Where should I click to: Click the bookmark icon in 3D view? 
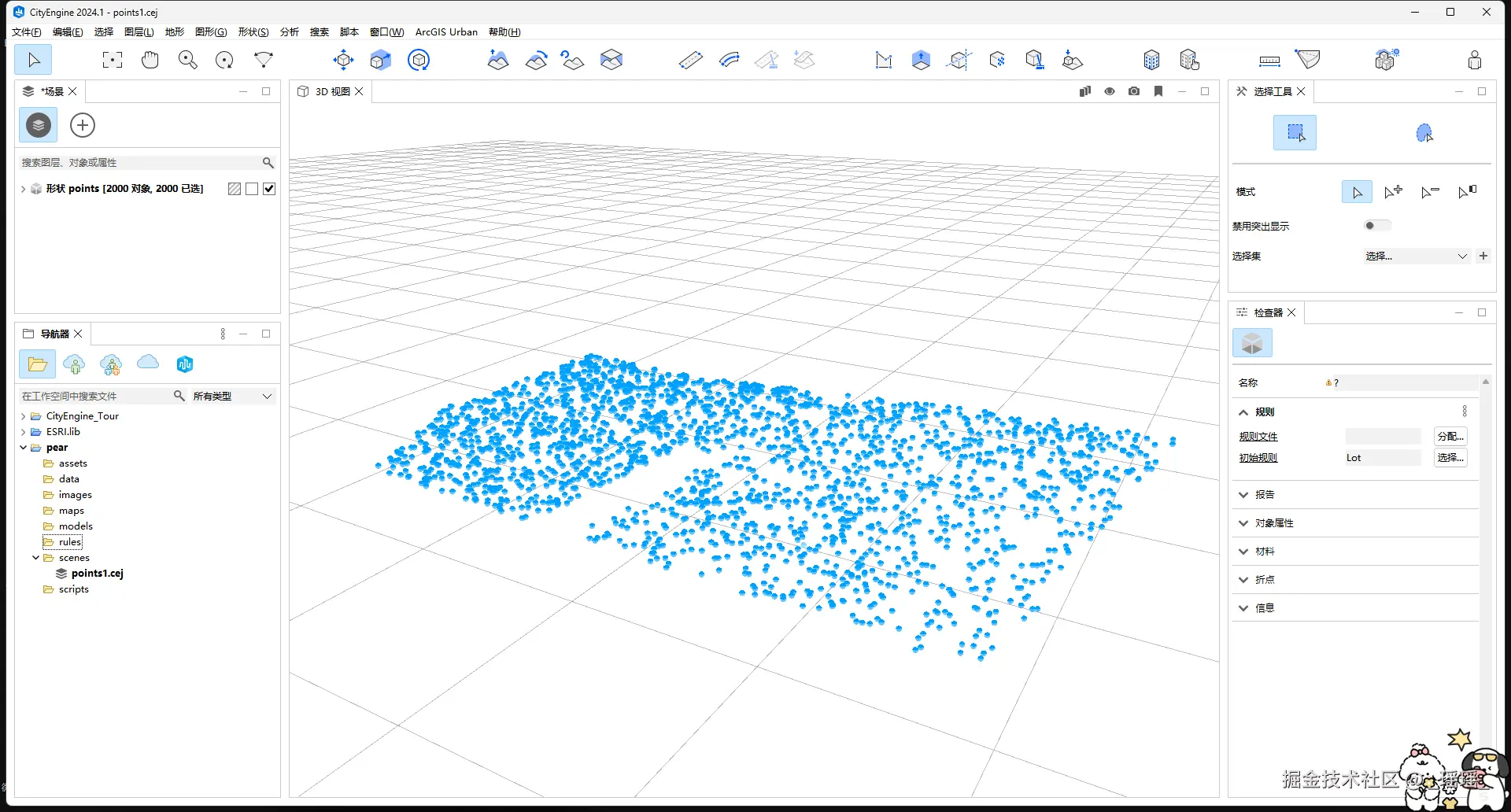point(1158,91)
